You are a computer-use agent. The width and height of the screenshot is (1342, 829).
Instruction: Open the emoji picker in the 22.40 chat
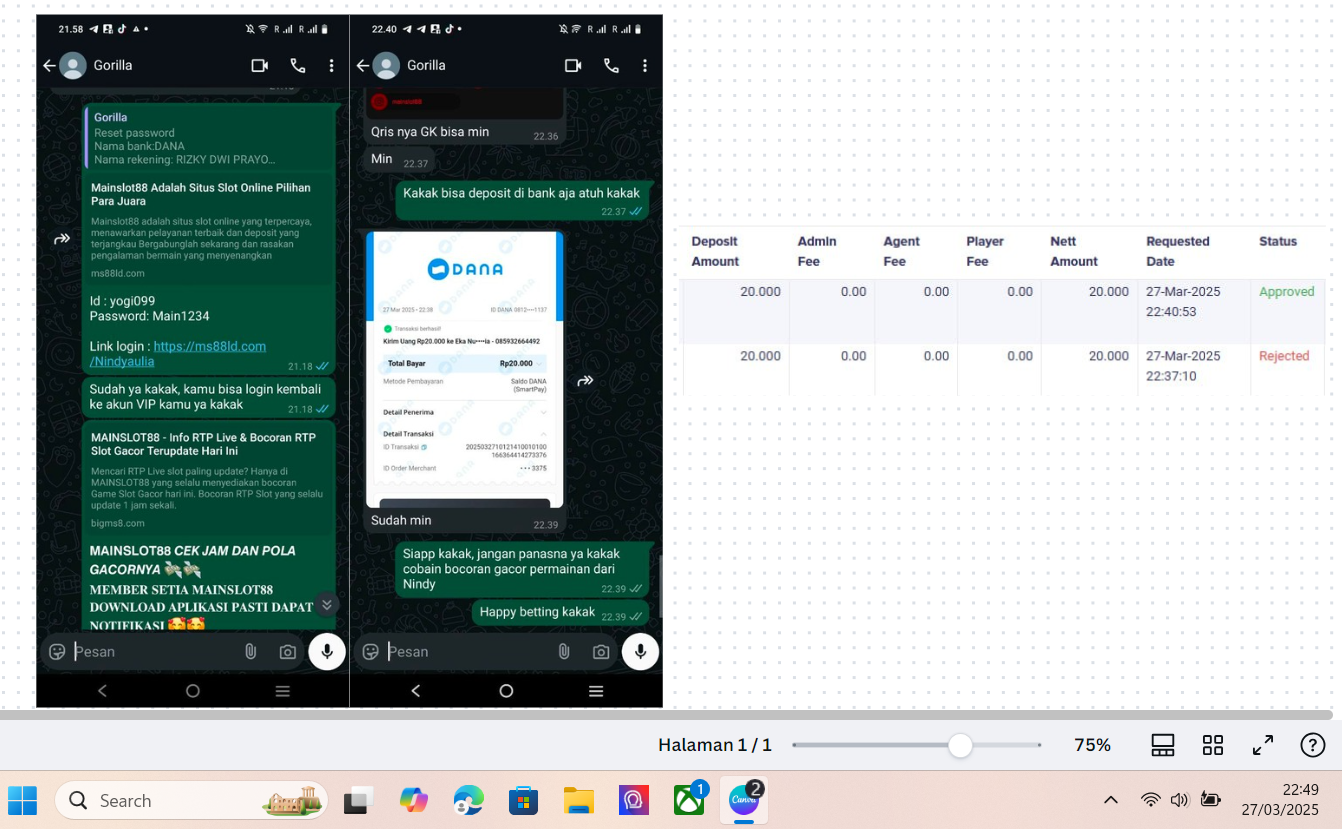[370, 652]
